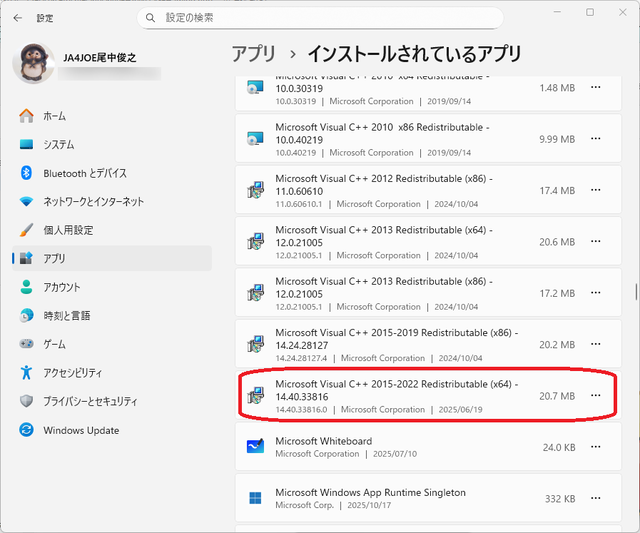Click the Visual C++ 2010 x86 installer icon
The width and height of the screenshot is (640, 533).
[256, 139]
